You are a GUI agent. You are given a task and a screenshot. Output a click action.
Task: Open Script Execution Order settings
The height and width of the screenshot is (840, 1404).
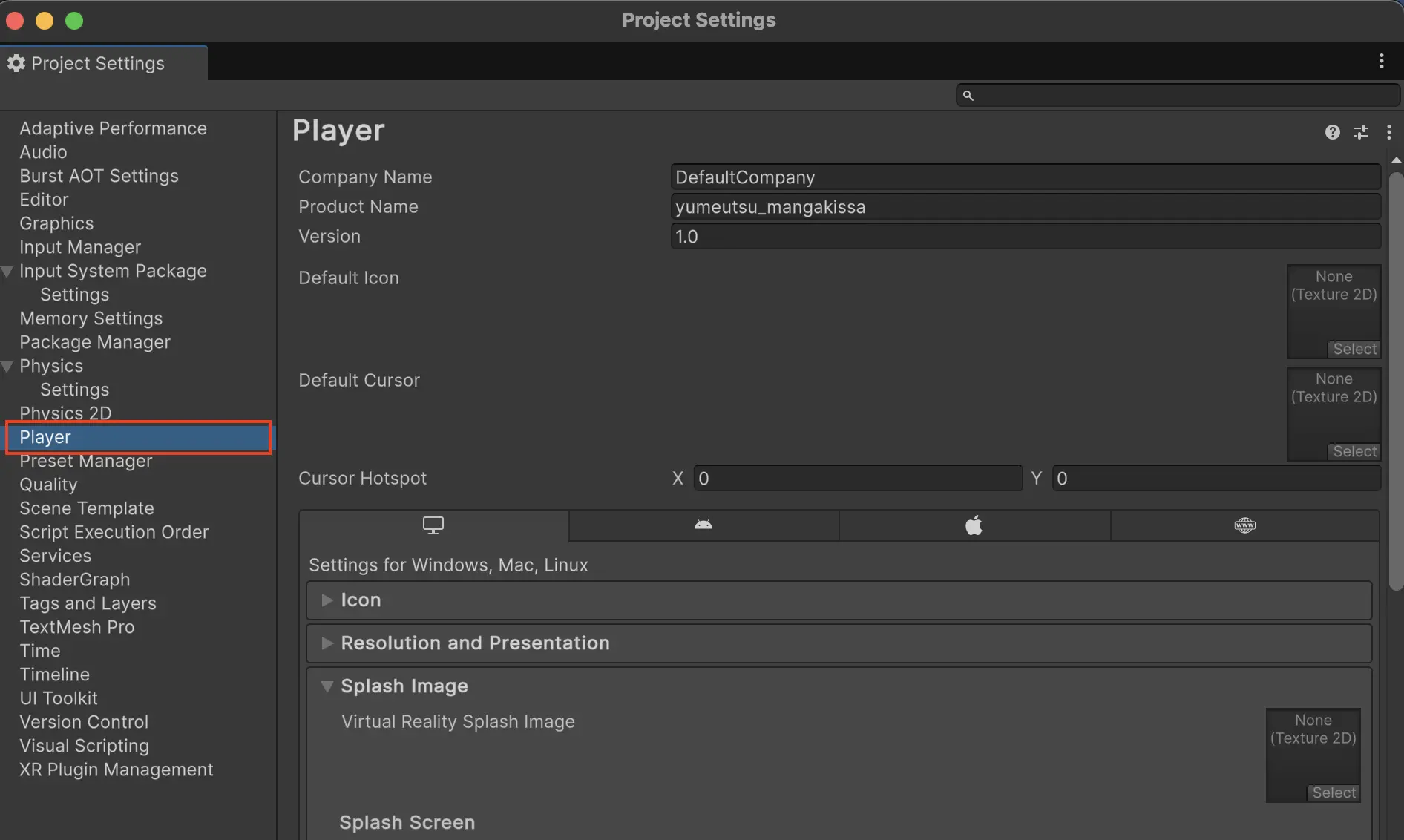[114, 532]
